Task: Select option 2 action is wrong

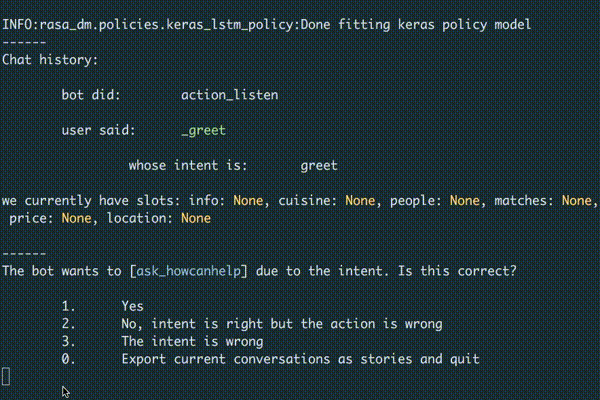Action: [252, 324]
